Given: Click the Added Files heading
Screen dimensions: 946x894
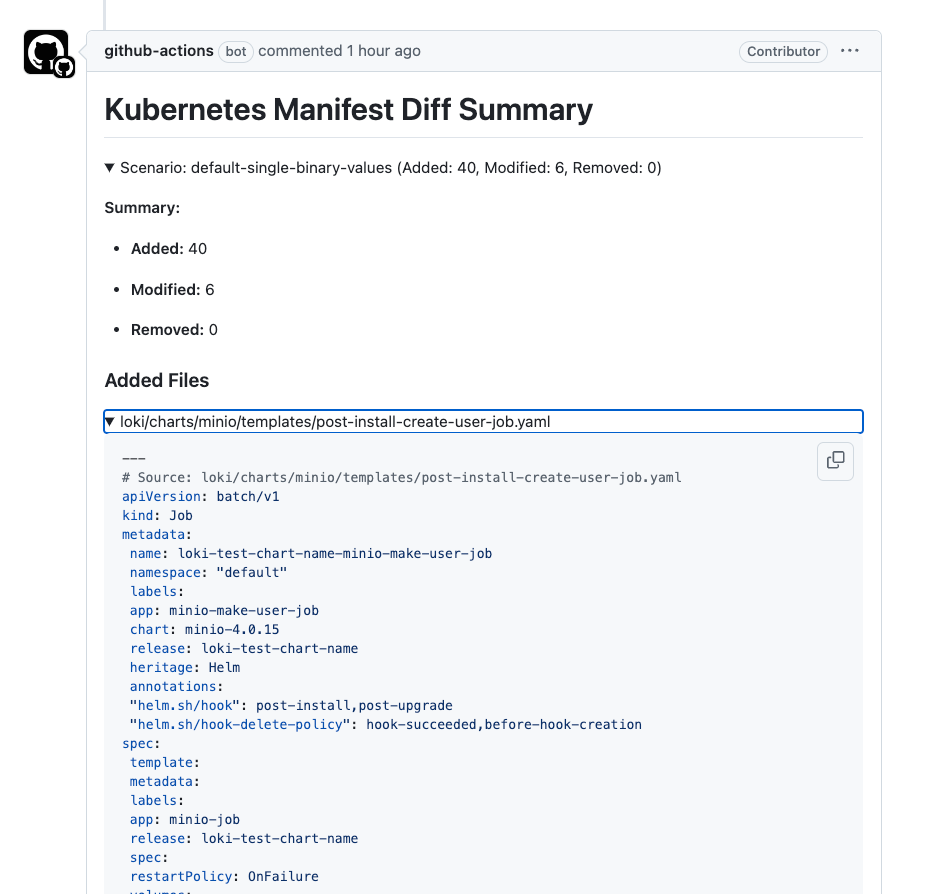Looking at the screenshot, I should pos(157,380).
